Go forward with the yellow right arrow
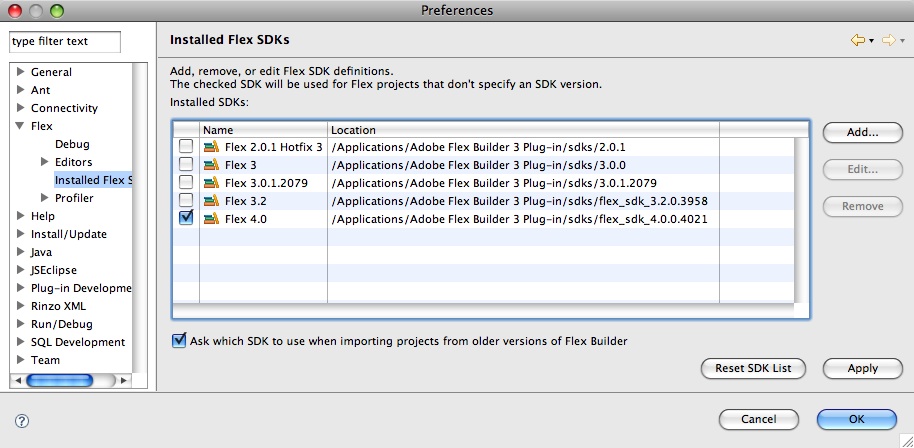This screenshot has width=914, height=448. point(888,40)
